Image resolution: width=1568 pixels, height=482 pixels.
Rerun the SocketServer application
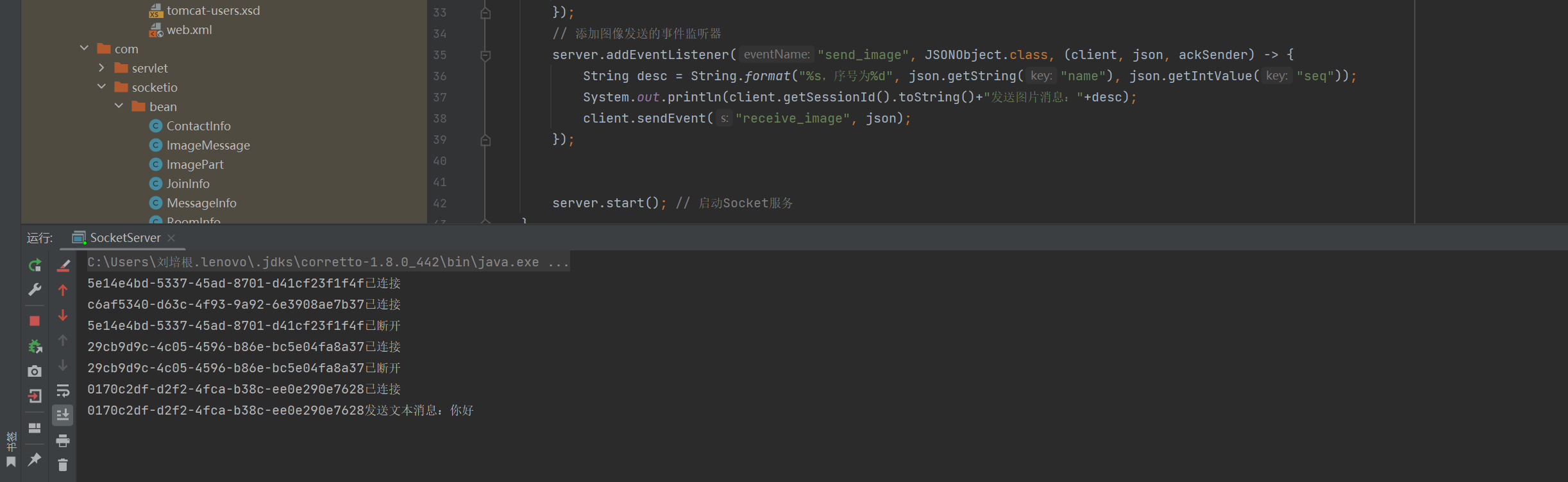point(35,265)
